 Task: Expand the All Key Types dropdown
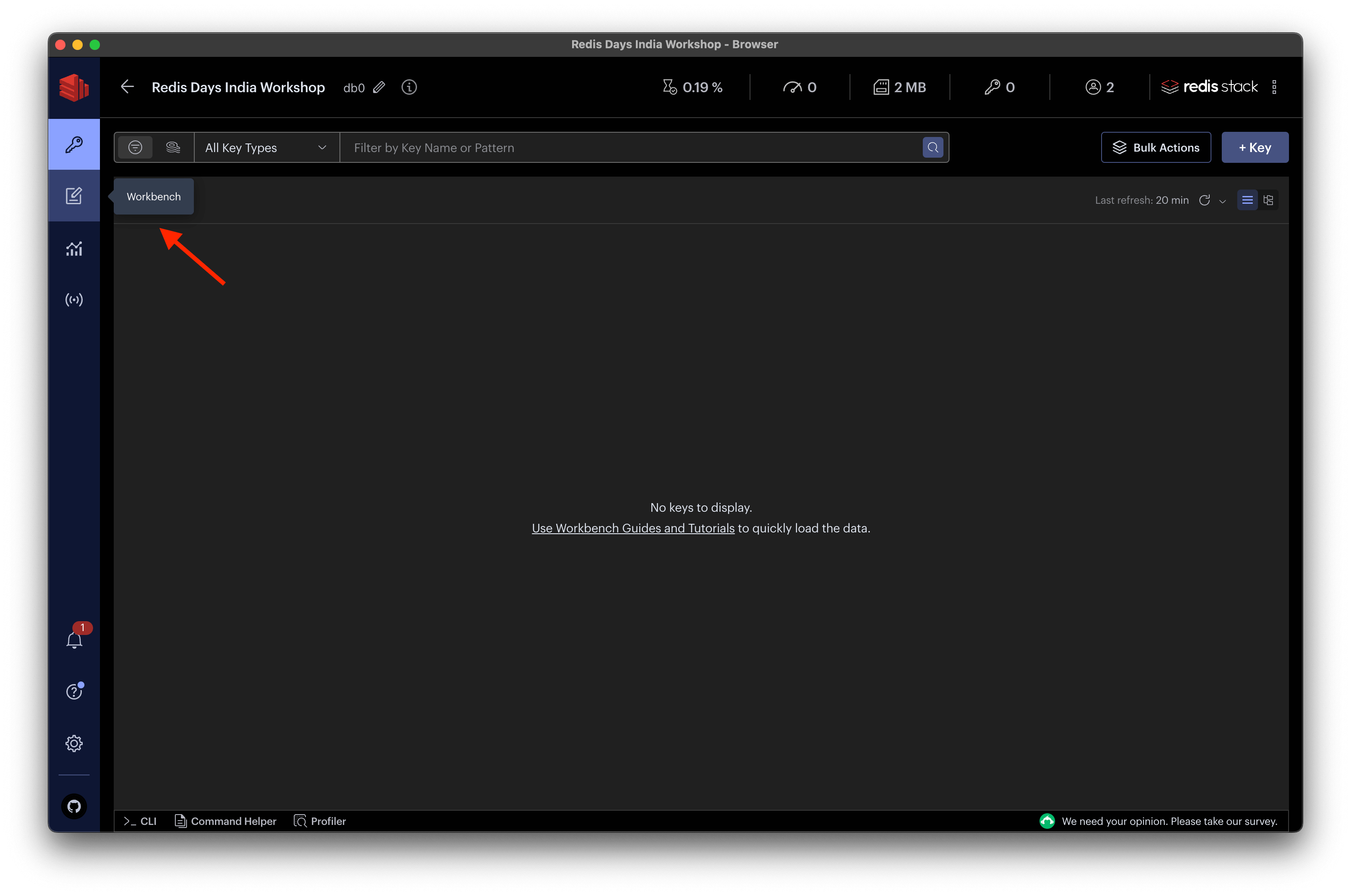pos(266,147)
